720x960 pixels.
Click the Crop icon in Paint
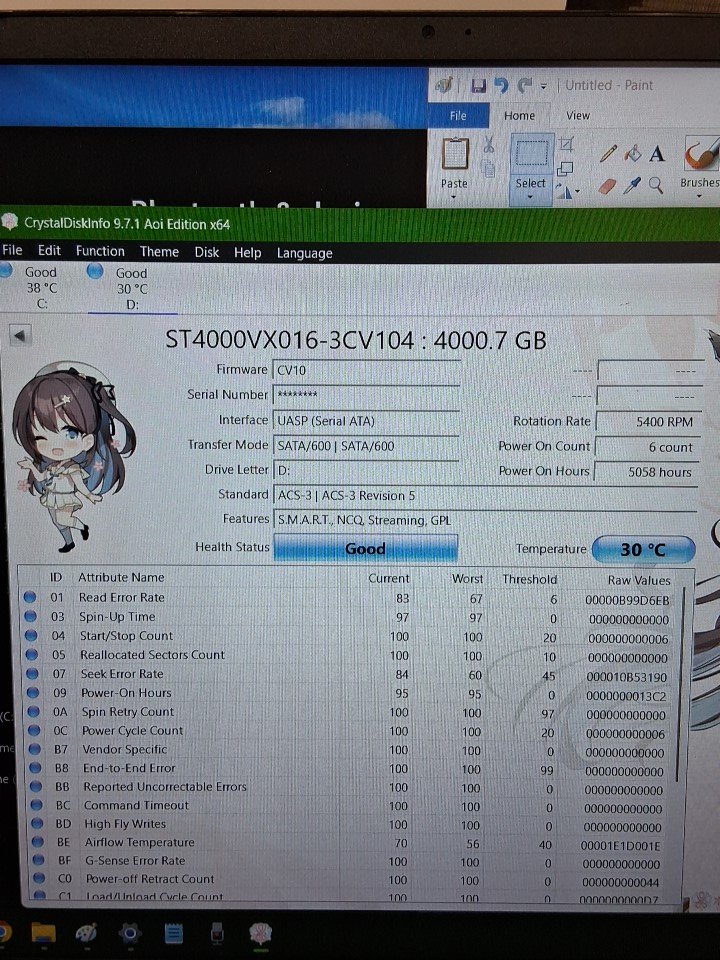[567, 144]
